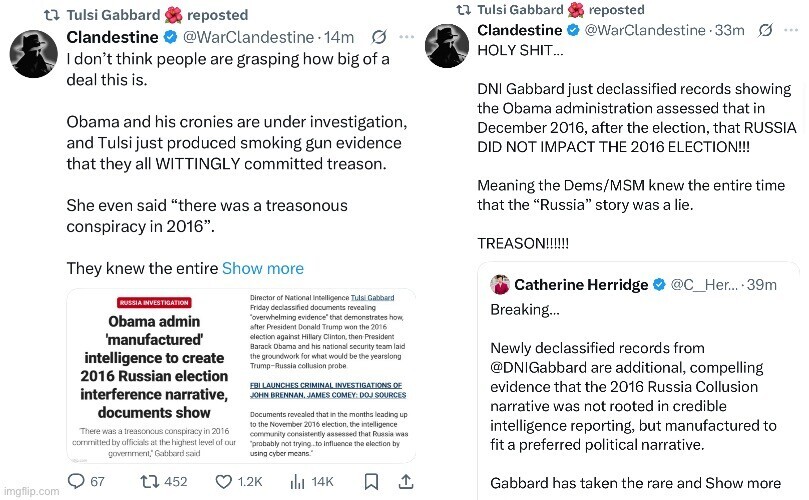
Task: Bookmark the 14m Clandestine post
Action: coord(371,481)
